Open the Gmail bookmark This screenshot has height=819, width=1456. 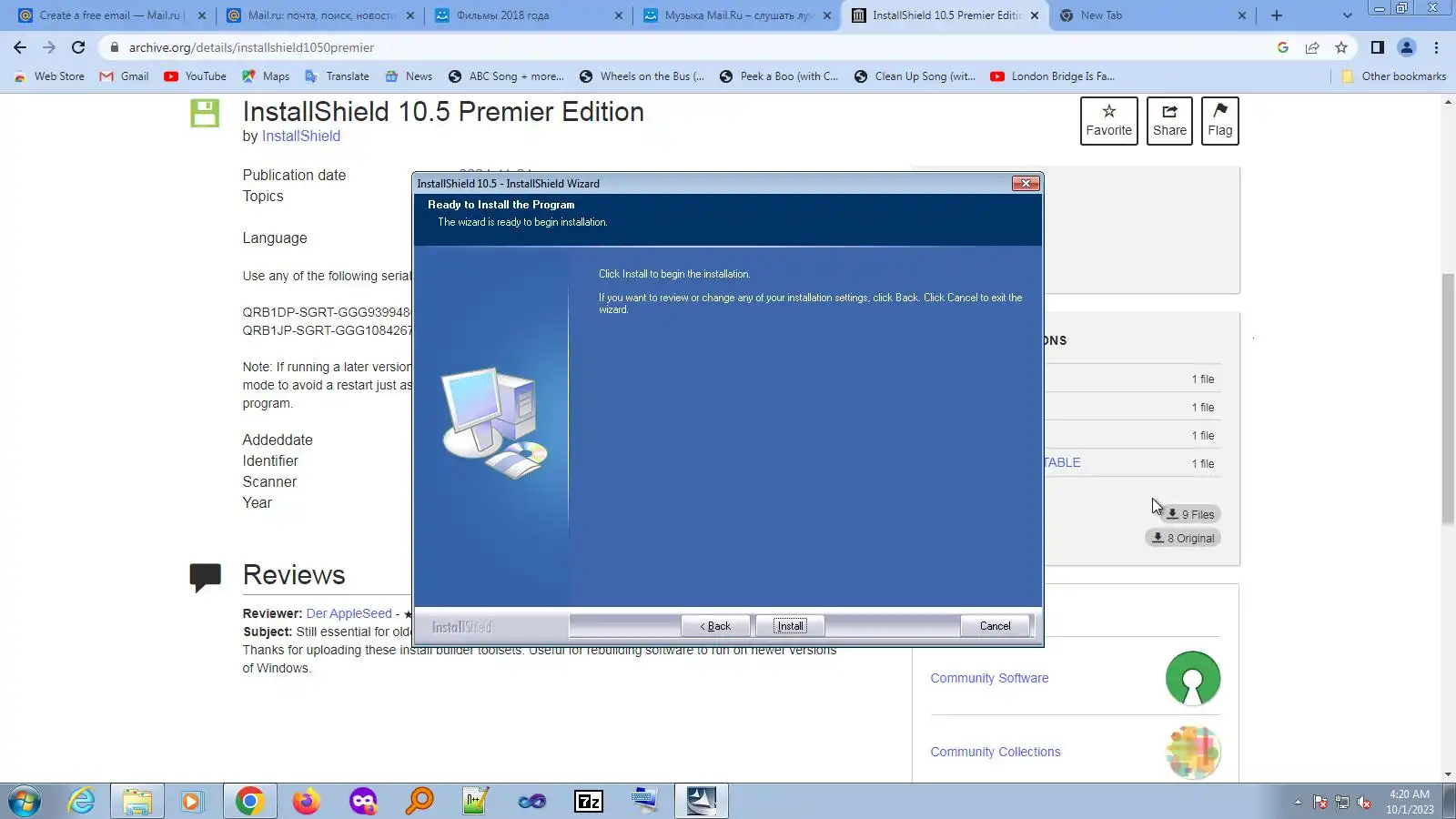tap(124, 76)
